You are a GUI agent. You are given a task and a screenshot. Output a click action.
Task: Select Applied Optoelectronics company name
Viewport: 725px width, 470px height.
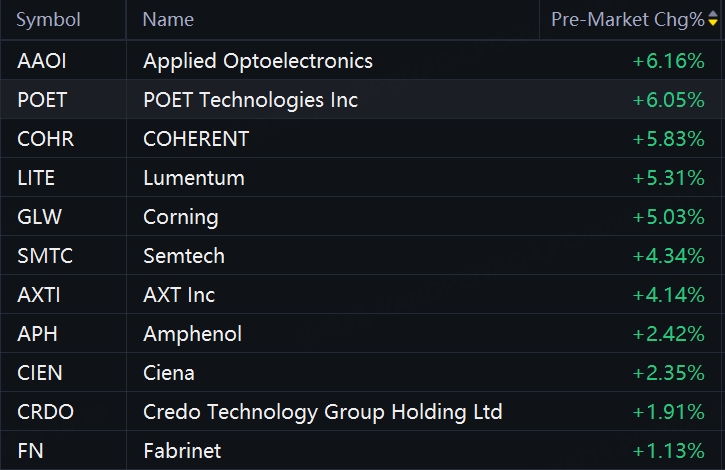[258, 62]
